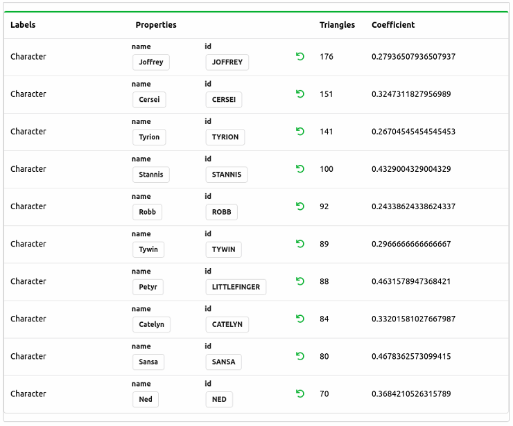Select the Coefficient column header
The image size is (513, 426).
[x=393, y=25]
